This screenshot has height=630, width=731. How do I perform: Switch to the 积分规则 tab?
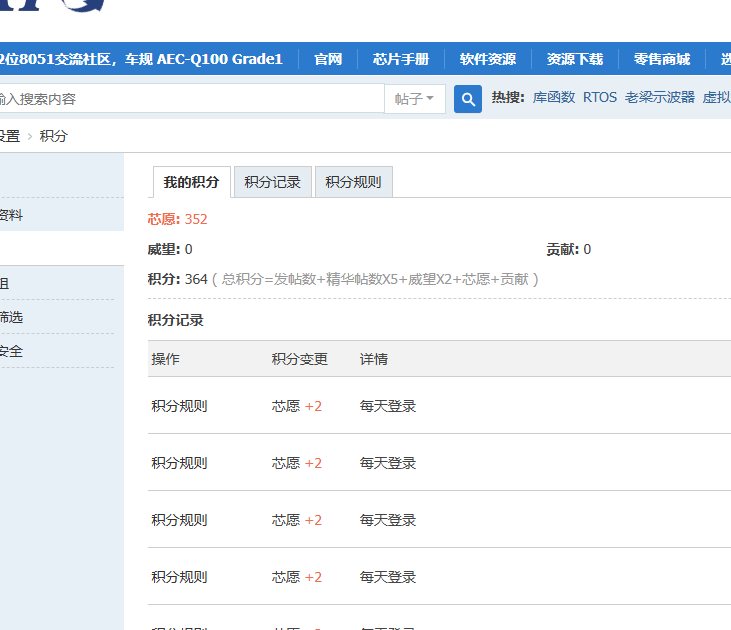point(353,182)
